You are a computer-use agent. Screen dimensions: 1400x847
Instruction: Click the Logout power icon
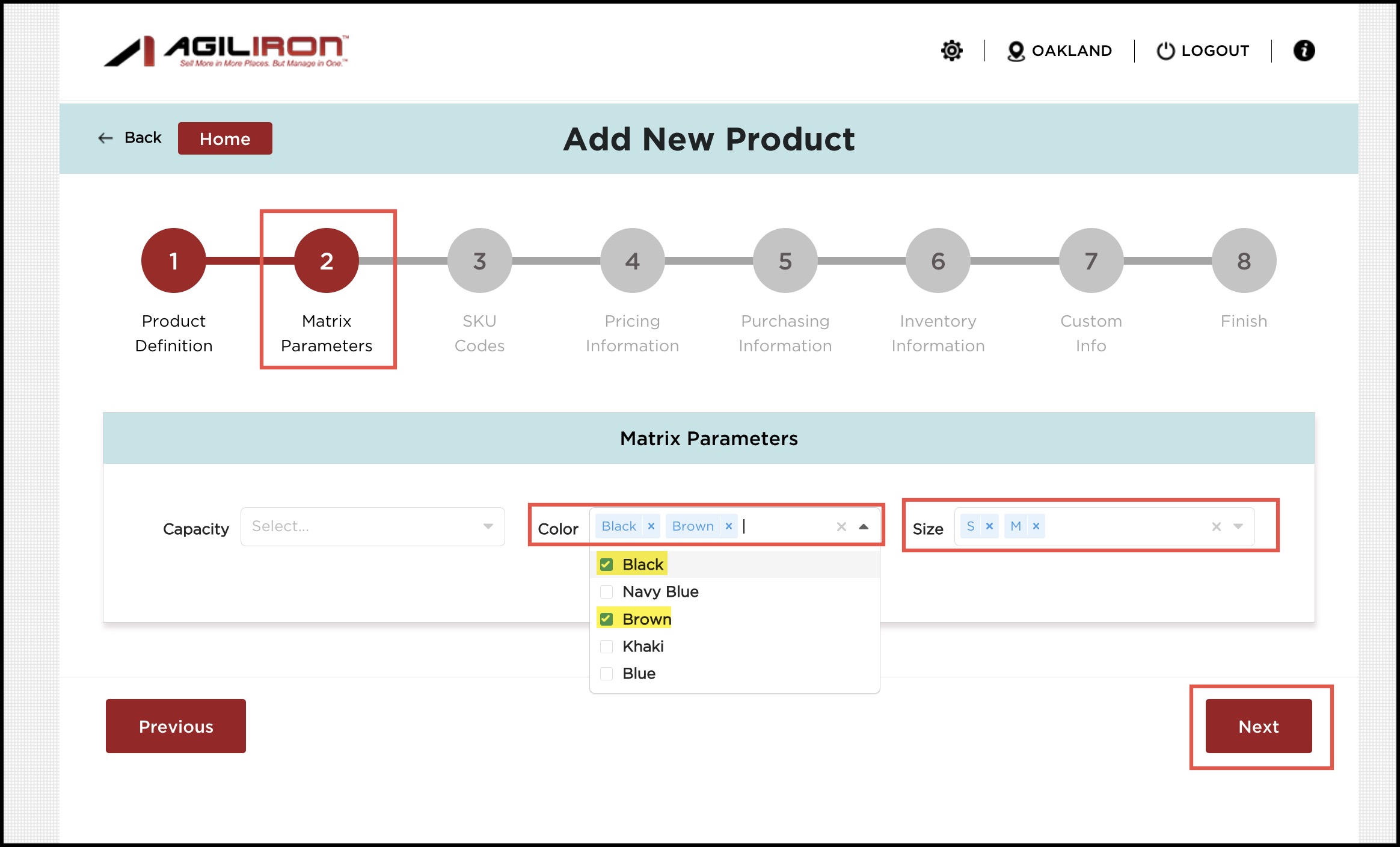click(1165, 51)
